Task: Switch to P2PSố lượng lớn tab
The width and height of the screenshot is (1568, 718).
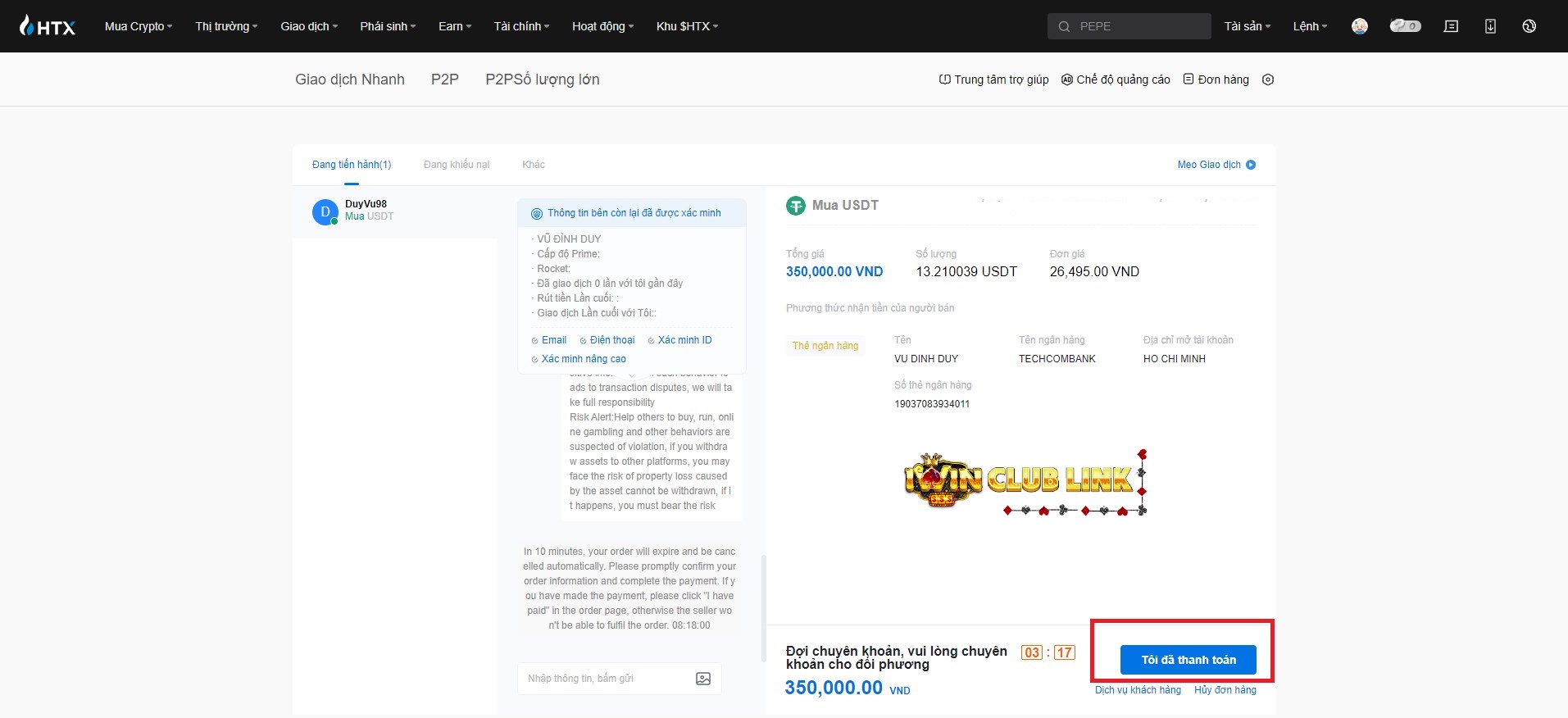Action: pyautogui.click(x=543, y=80)
